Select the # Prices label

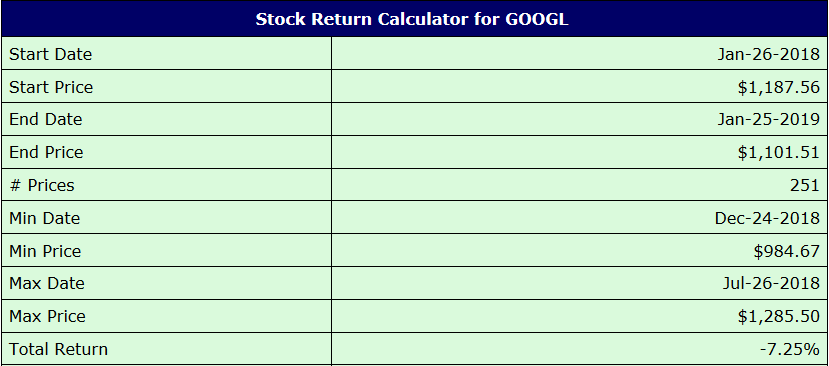42,185
